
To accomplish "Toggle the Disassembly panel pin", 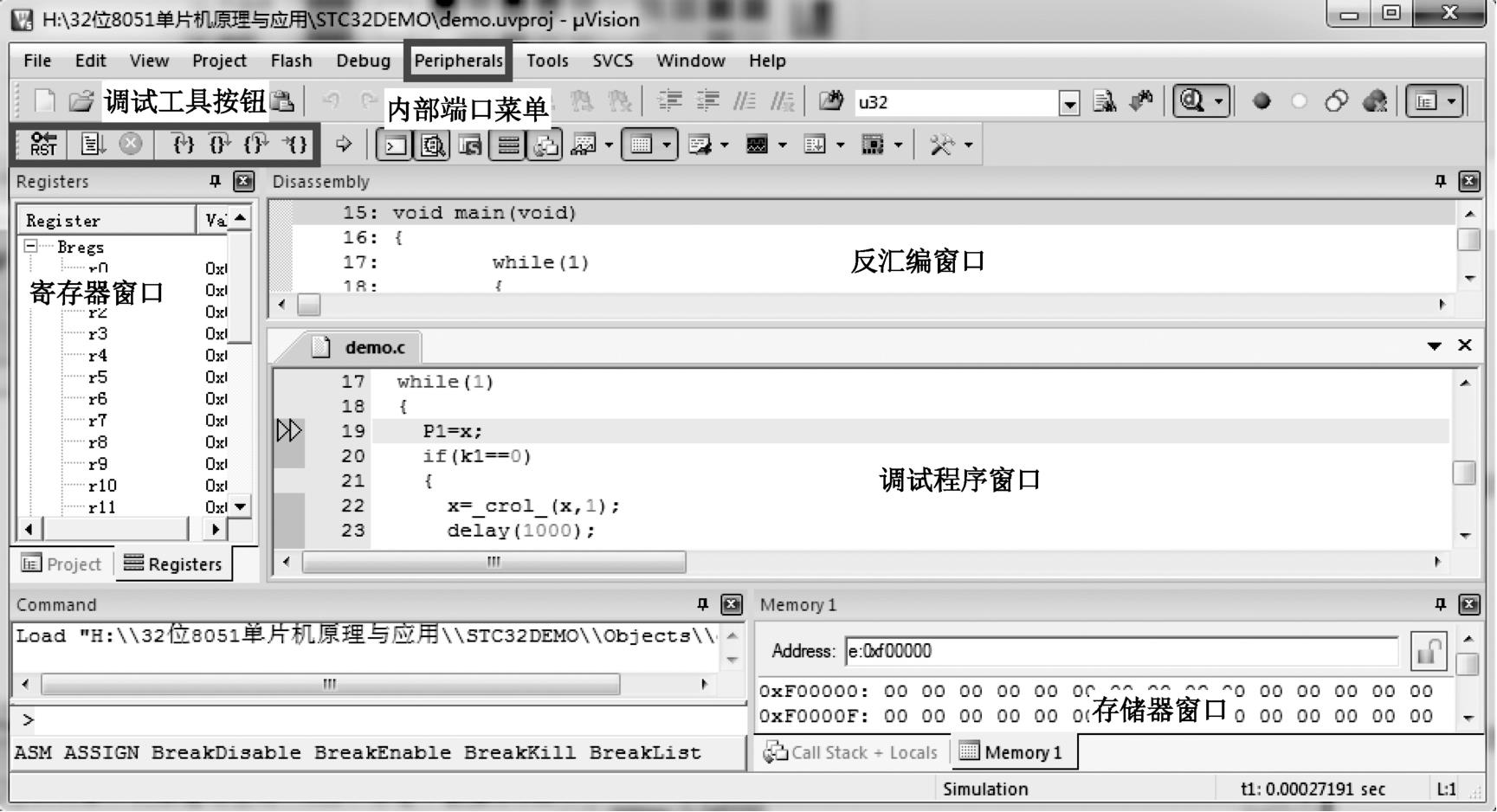I will pos(1440,181).
